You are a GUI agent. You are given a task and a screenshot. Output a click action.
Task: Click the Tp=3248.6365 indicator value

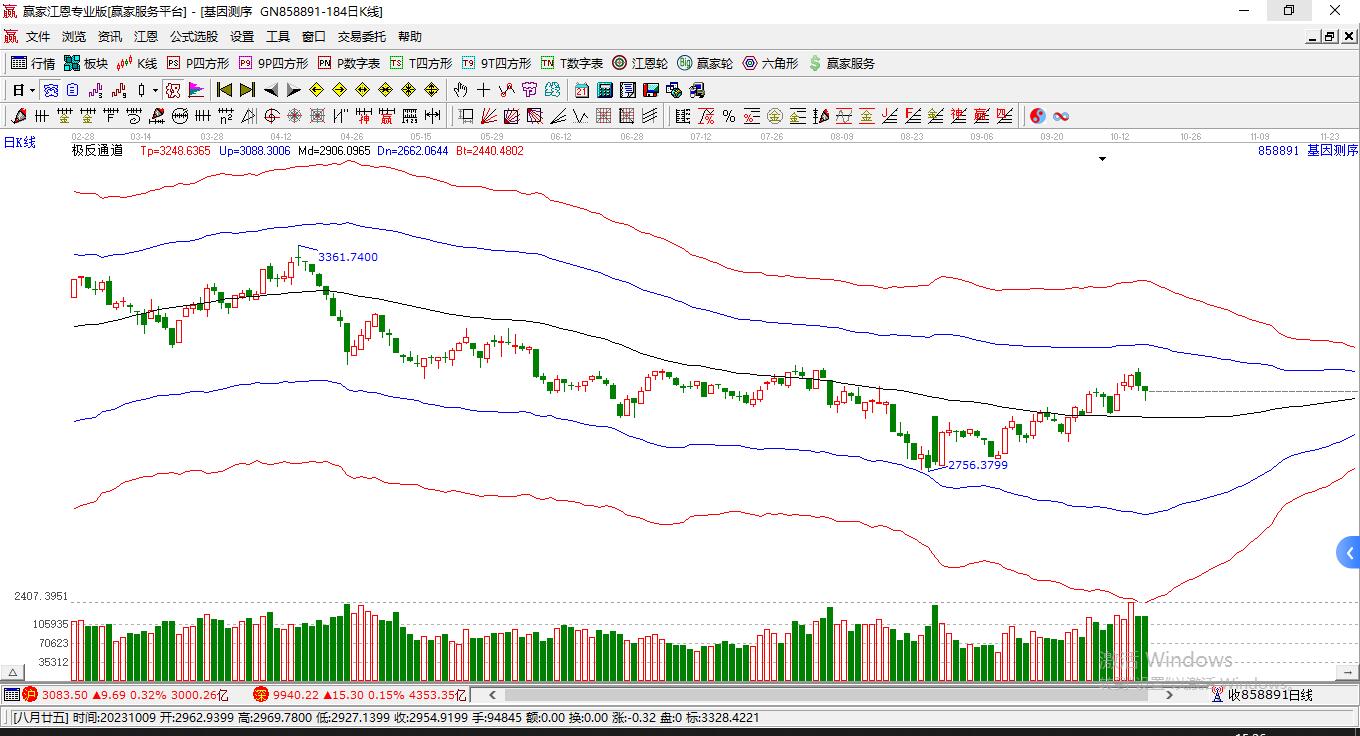point(175,151)
